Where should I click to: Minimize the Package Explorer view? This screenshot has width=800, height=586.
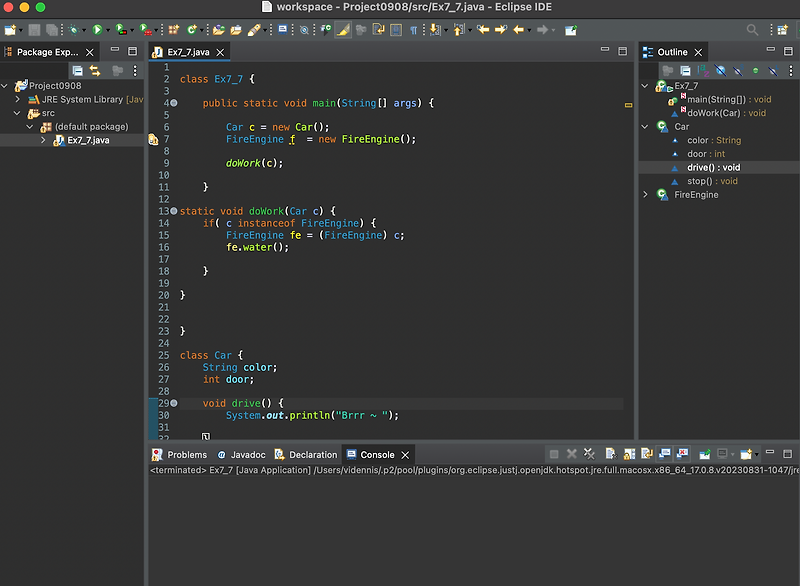click(115, 50)
